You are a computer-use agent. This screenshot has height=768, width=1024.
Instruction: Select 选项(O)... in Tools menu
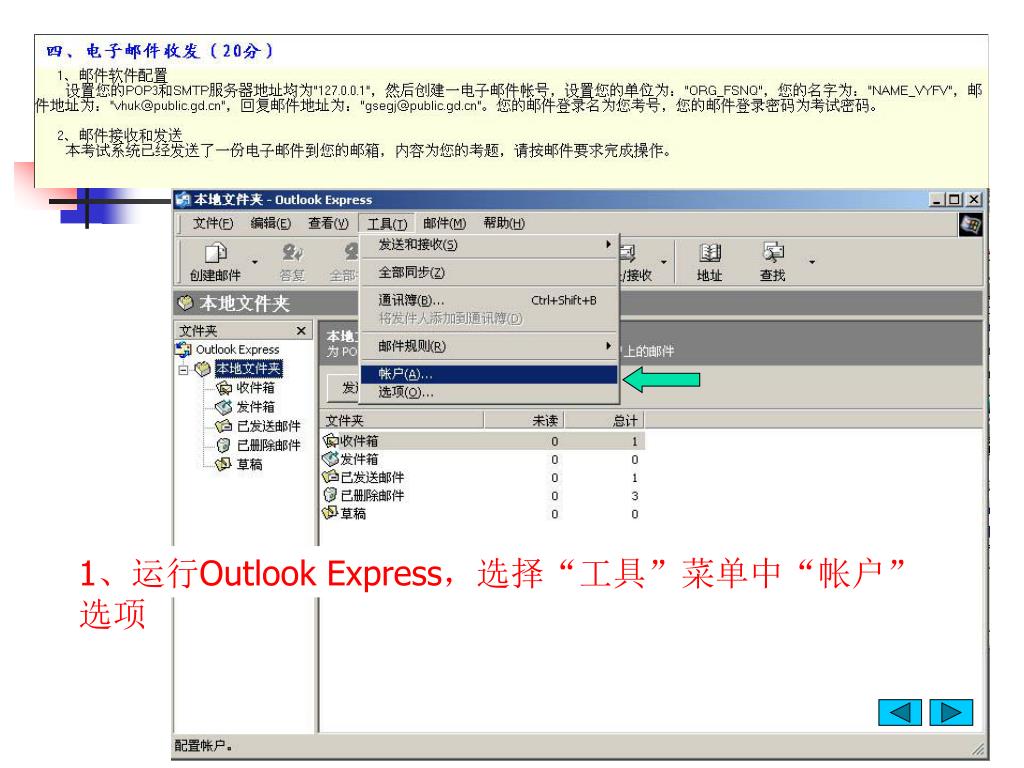[489, 392]
